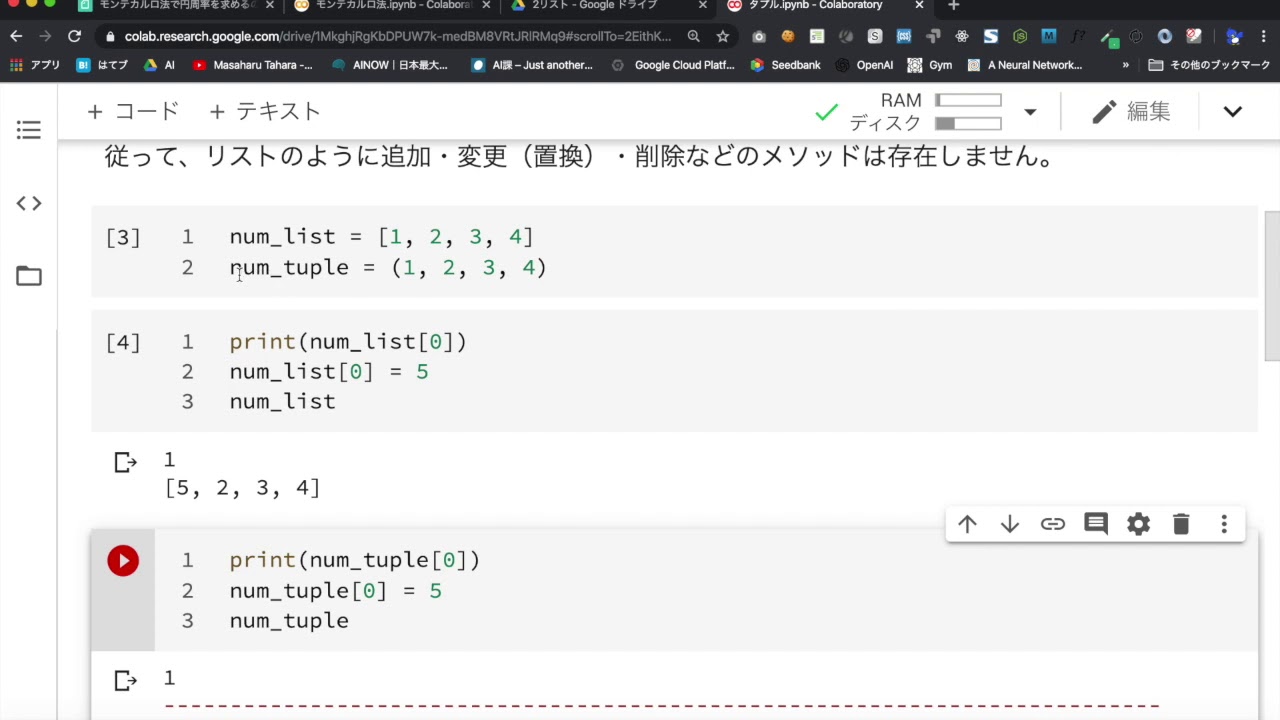
Task: Open Google Cloud Platform bookmark
Action: point(673,65)
